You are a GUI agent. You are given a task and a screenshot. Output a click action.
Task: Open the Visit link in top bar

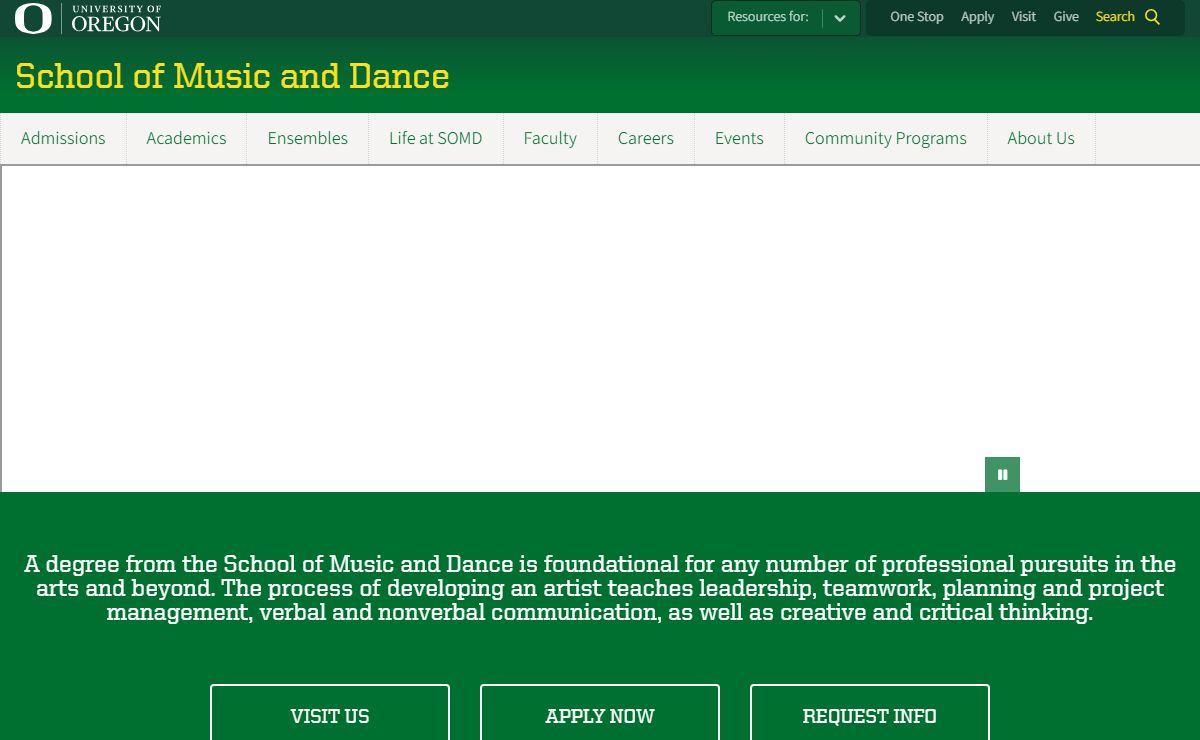click(x=1023, y=17)
